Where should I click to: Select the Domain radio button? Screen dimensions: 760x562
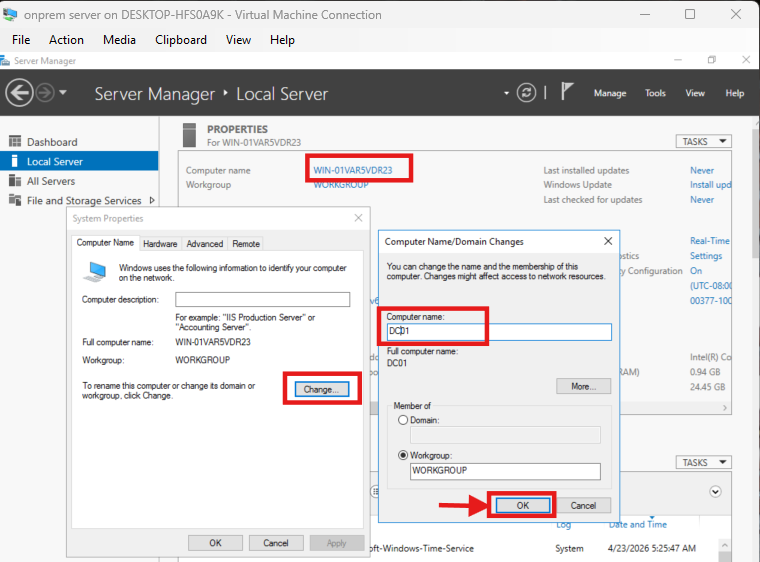[403, 421]
